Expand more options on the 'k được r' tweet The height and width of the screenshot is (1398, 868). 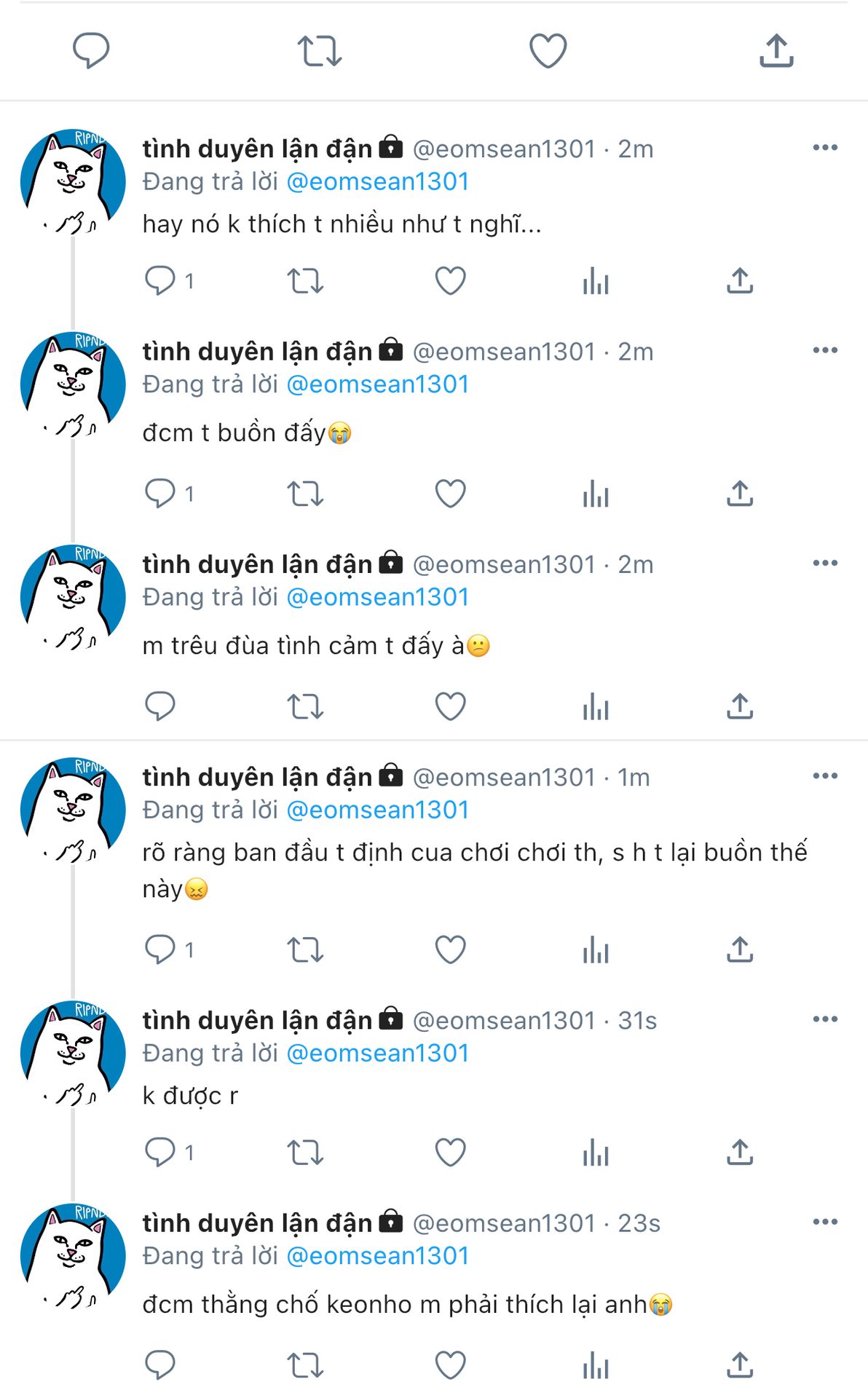tap(825, 1019)
